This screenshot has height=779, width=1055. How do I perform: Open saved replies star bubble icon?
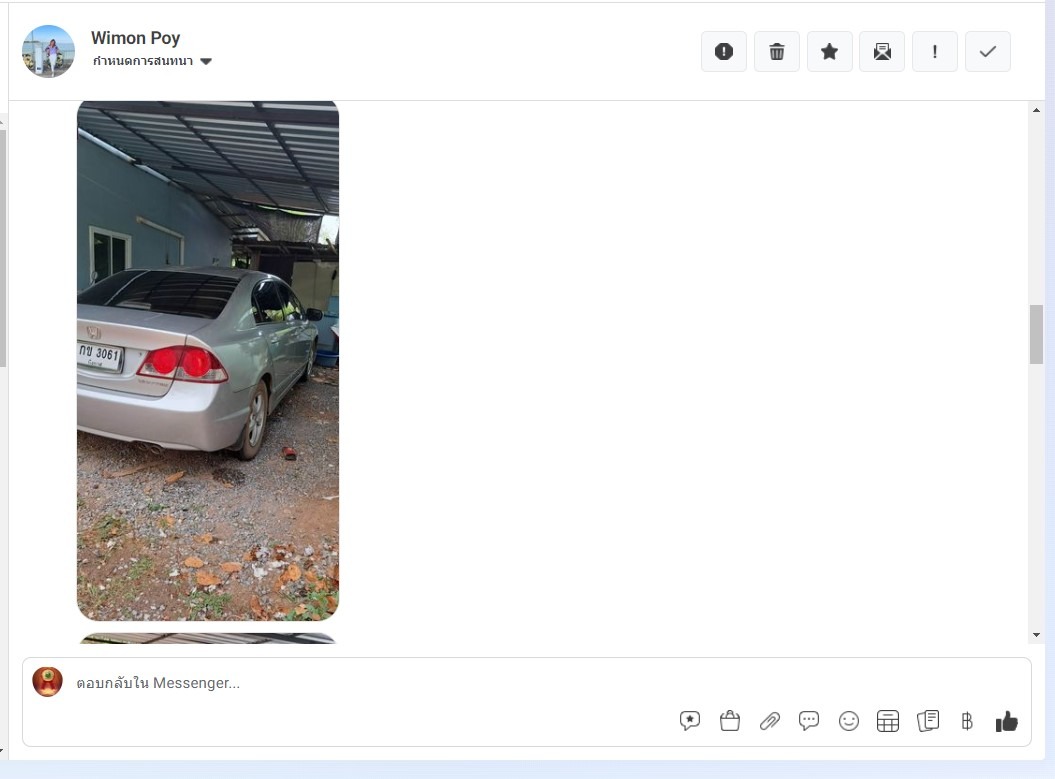(690, 721)
